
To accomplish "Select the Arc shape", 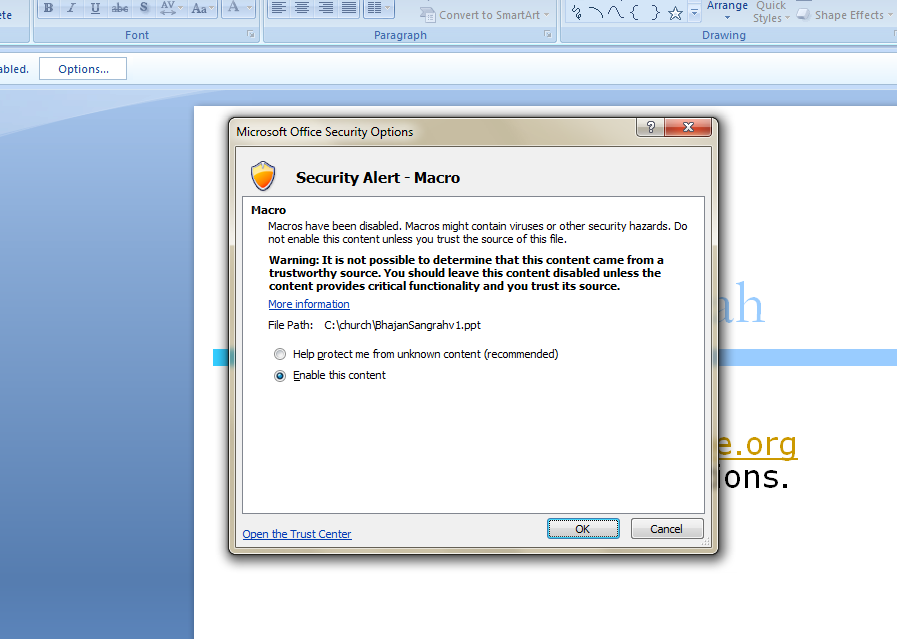I will pyautogui.click(x=596, y=13).
